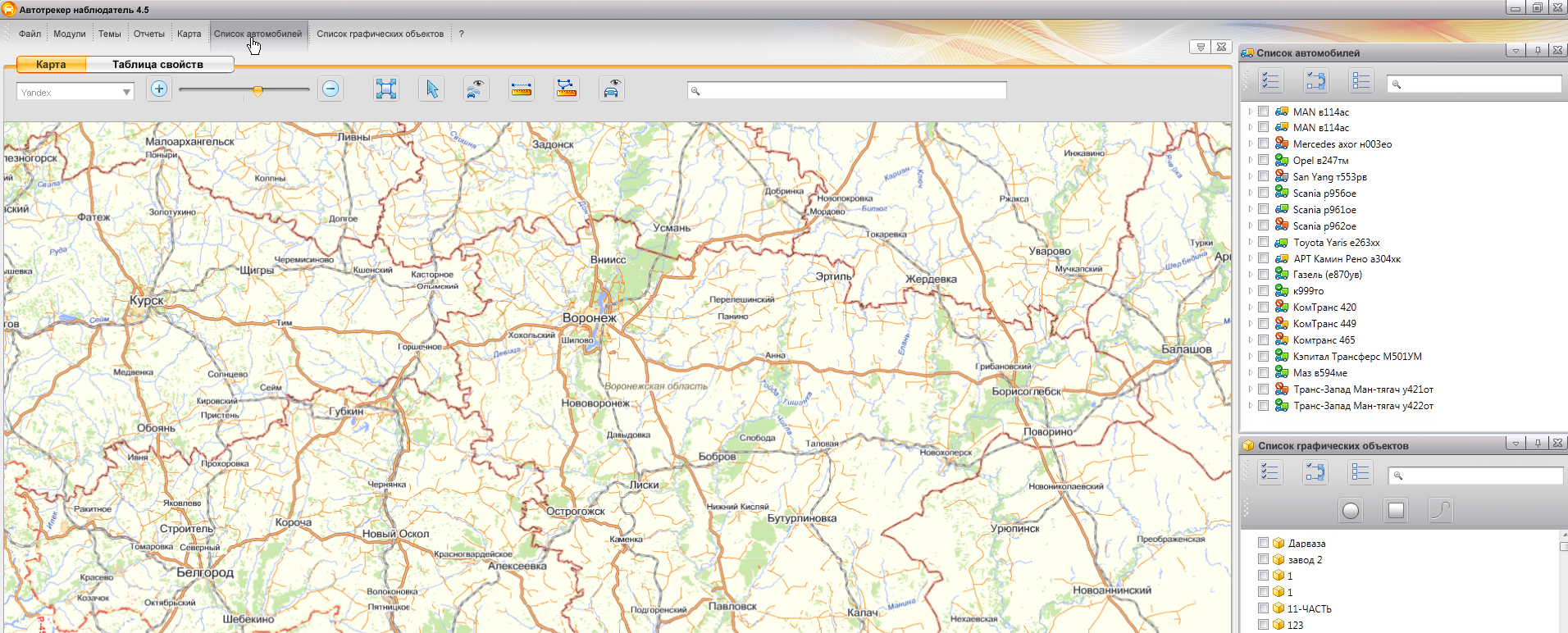
Task: Tick the КомТранс 420 checkbox
Action: [x=1264, y=307]
